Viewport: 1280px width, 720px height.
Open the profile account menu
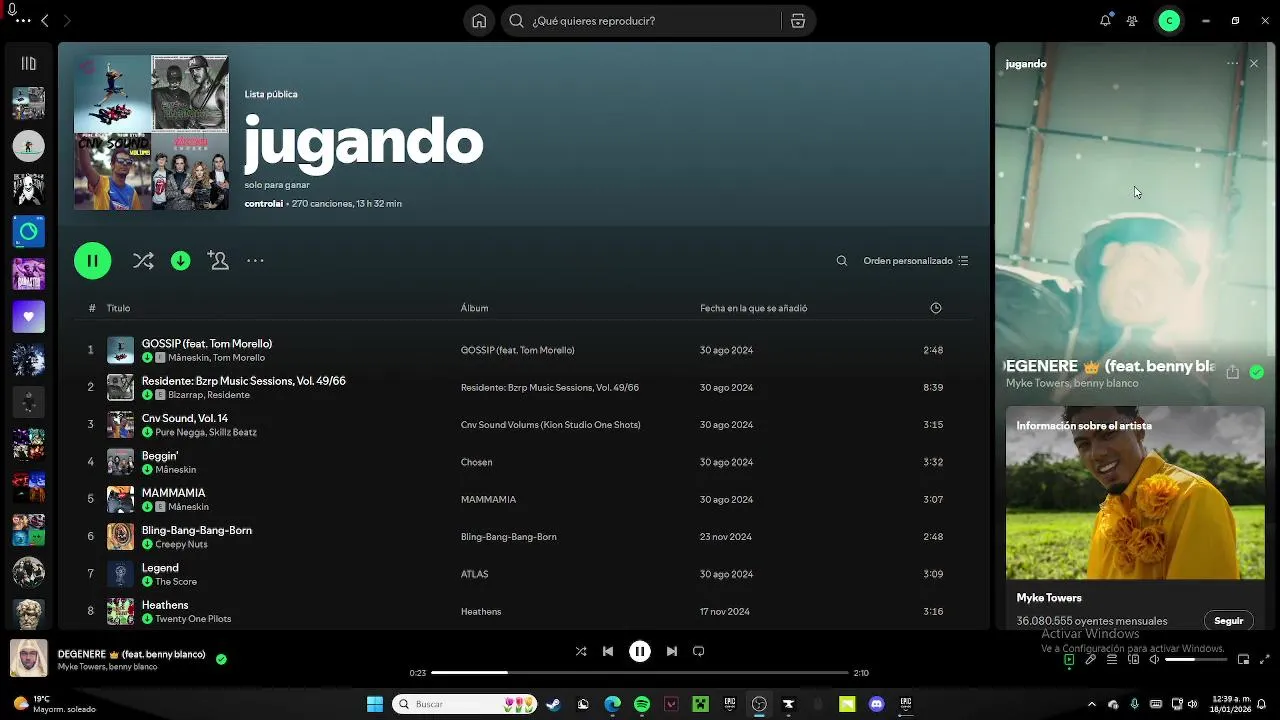1169,21
